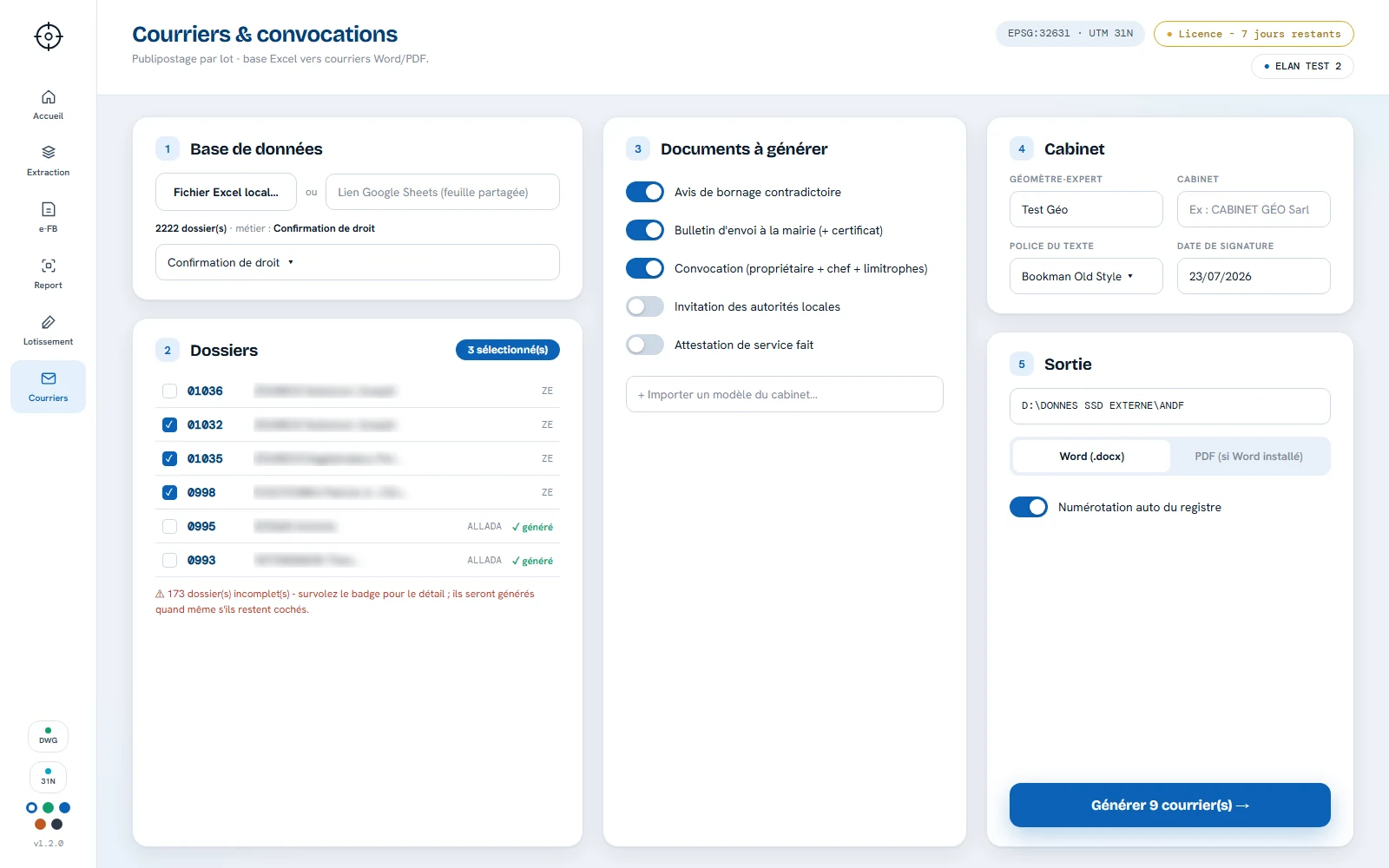Click Importer un modèle du cabinet
This screenshot has width=1389, height=868.
785,394
